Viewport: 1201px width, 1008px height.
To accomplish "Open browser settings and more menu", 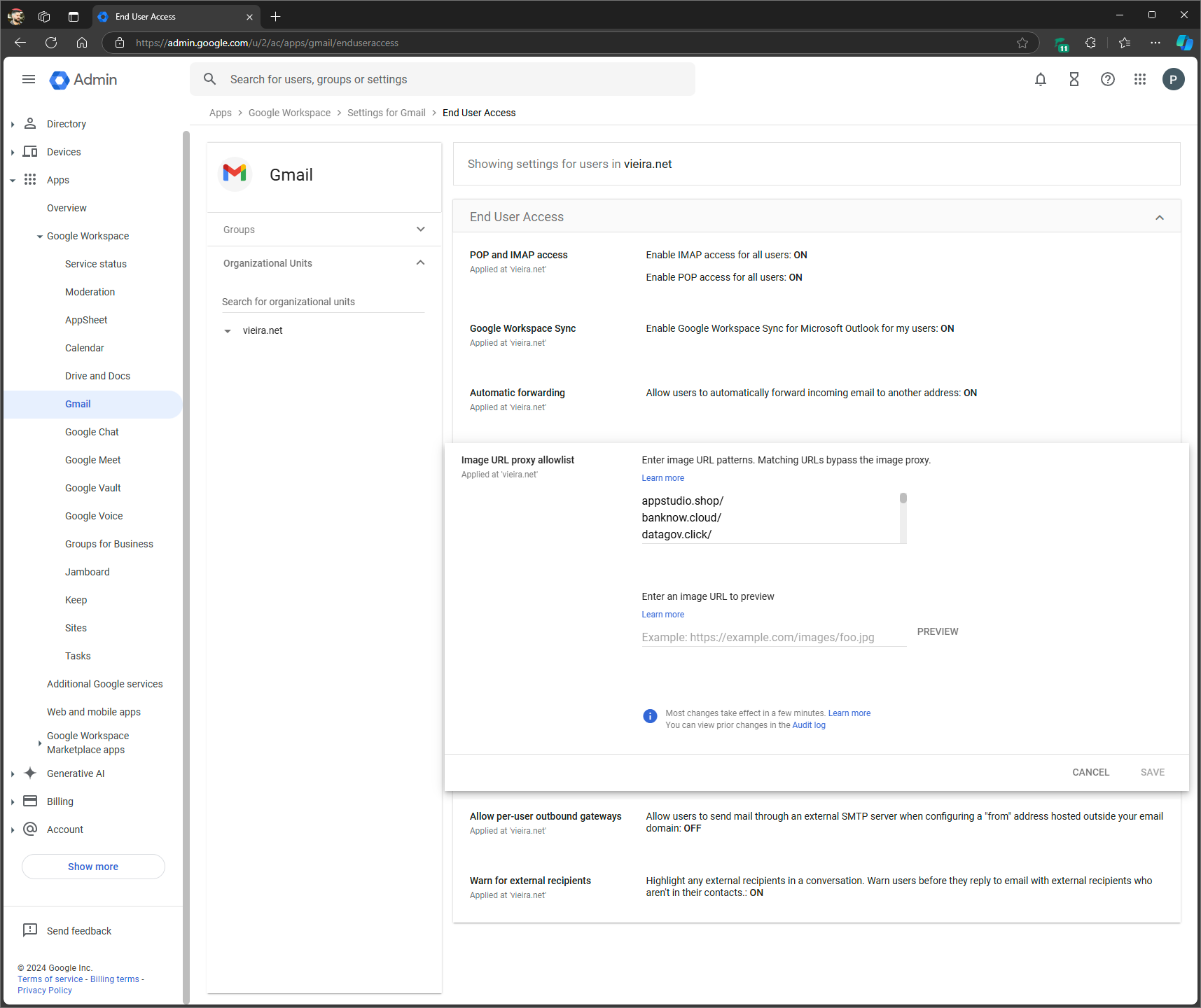I will pyautogui.click(x=1155, y=43).
